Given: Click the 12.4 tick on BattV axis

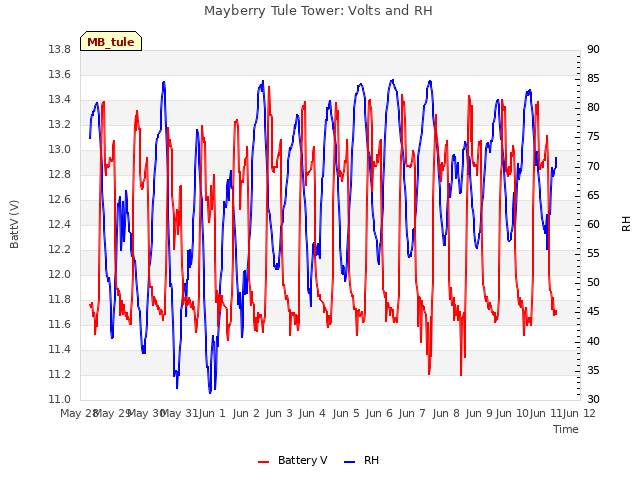Looking at the screenshot, I should [60, 224].
